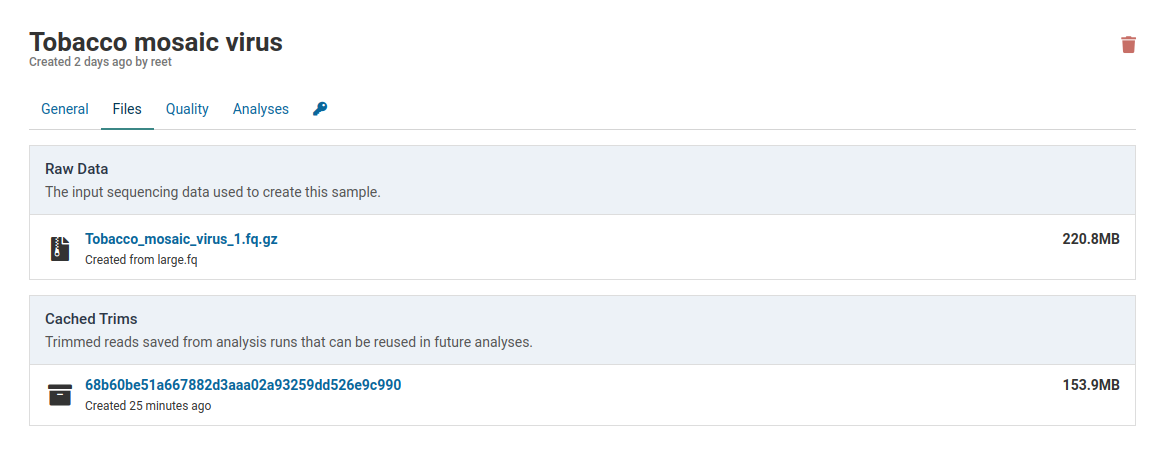Click the 'Created 25 minutes ago' text
The width and height of the screenshot is (1160, 463).
(x=148, y=406)
